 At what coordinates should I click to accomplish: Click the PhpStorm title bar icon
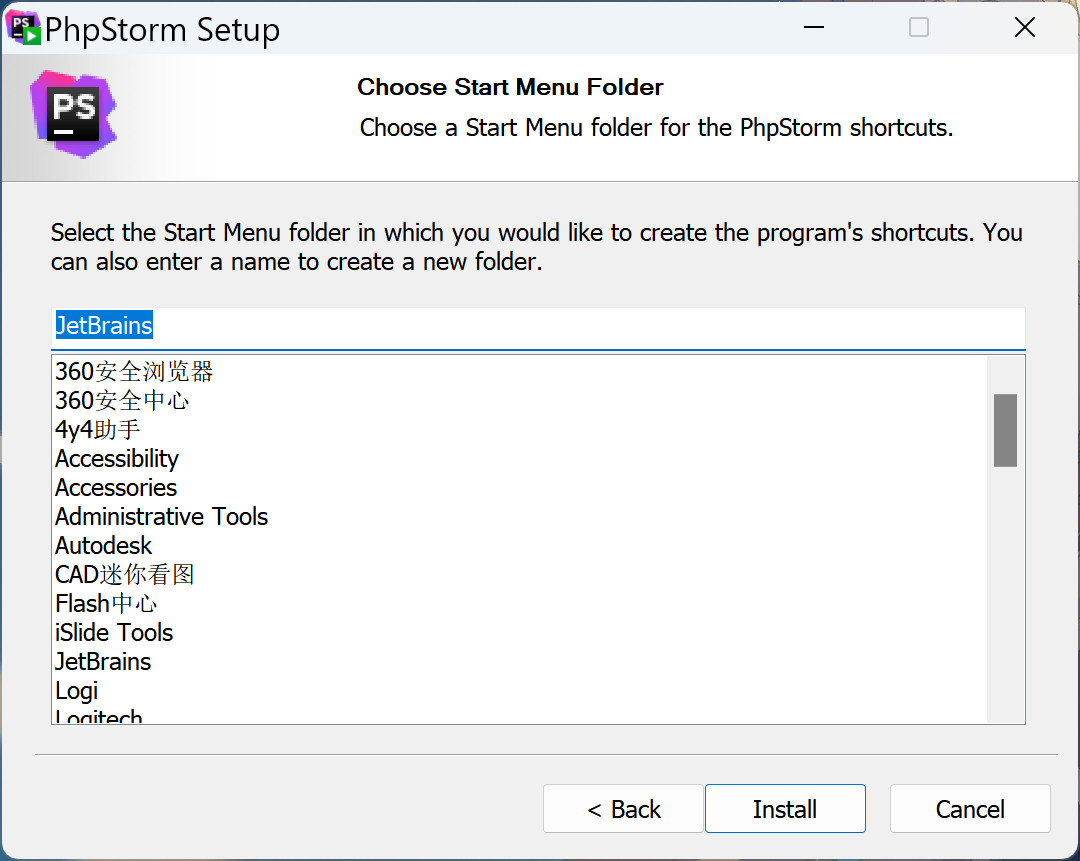tap(24, 29)
